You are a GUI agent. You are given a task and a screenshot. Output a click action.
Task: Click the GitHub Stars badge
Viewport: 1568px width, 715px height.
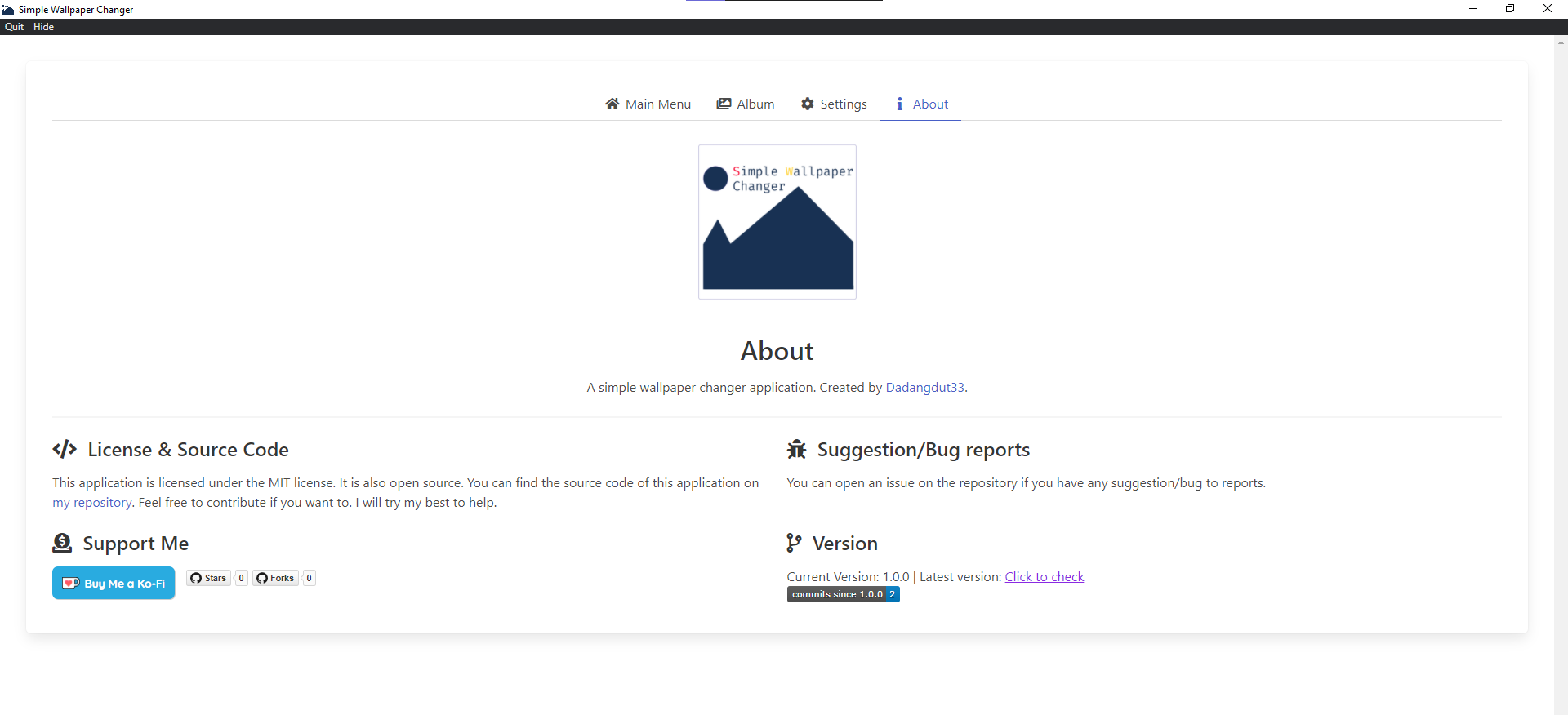click(x=208, y=578)
